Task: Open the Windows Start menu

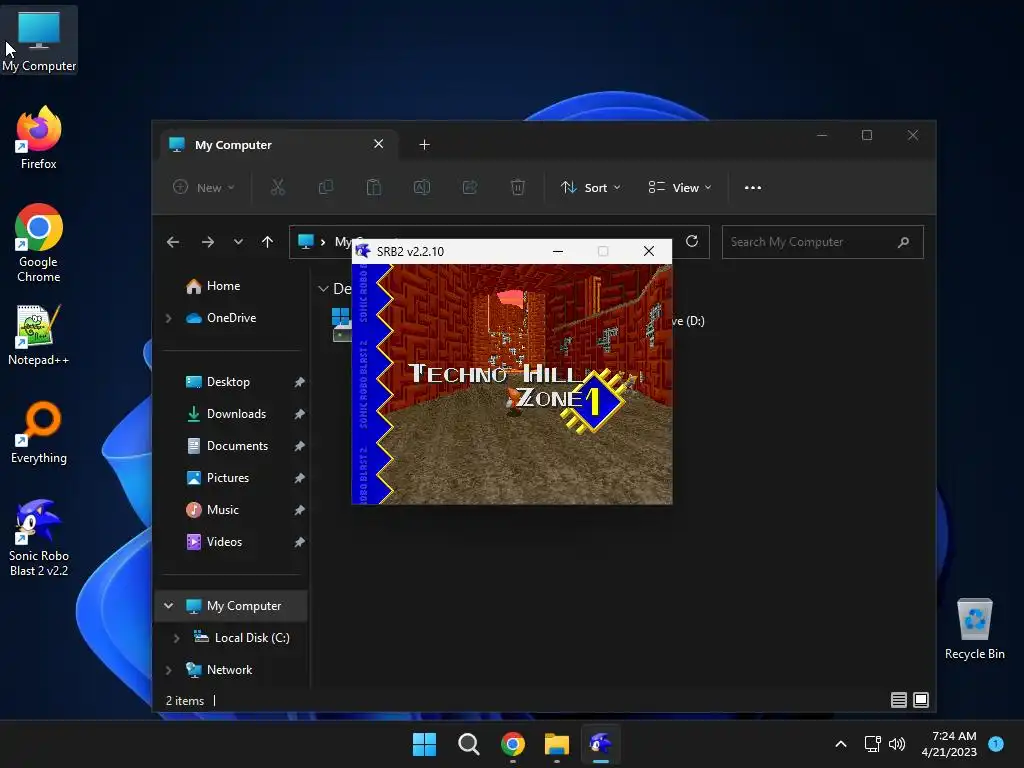Action: pyautogui.click(x=424, y=744)
